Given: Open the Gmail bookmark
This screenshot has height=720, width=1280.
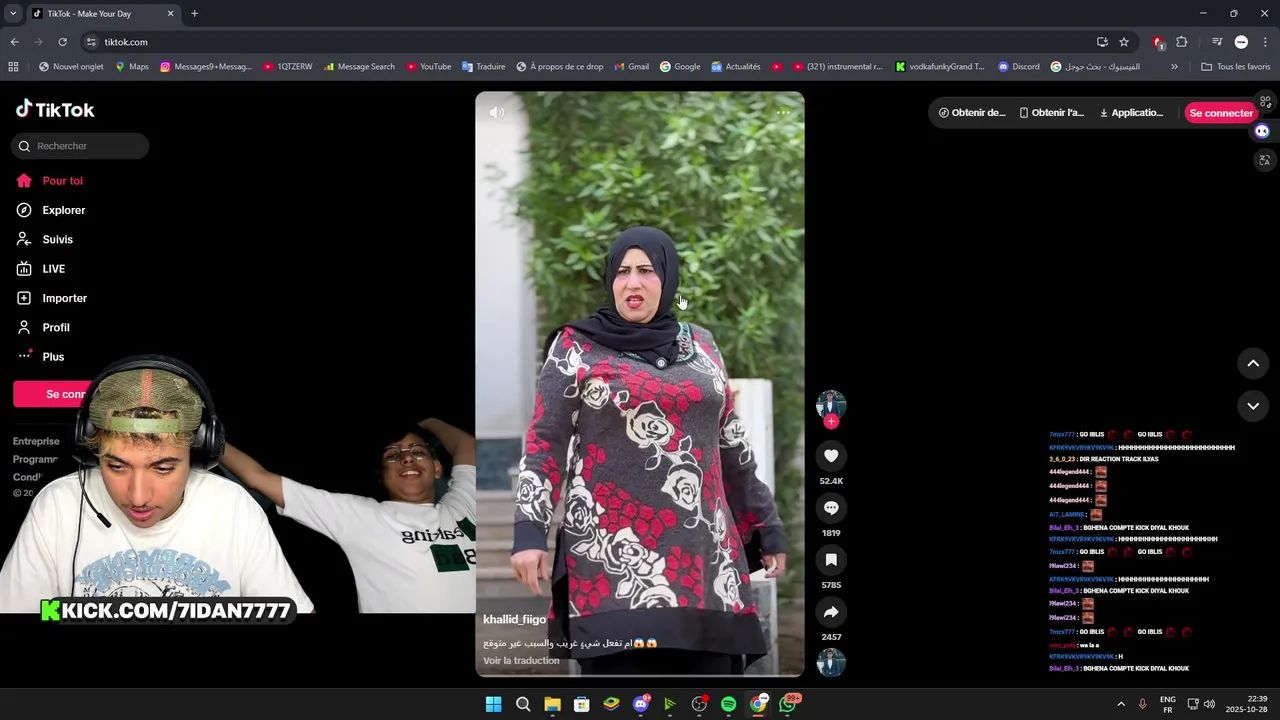Looking at the screenshot, I should pyautogui.click(x=631, y=67).
